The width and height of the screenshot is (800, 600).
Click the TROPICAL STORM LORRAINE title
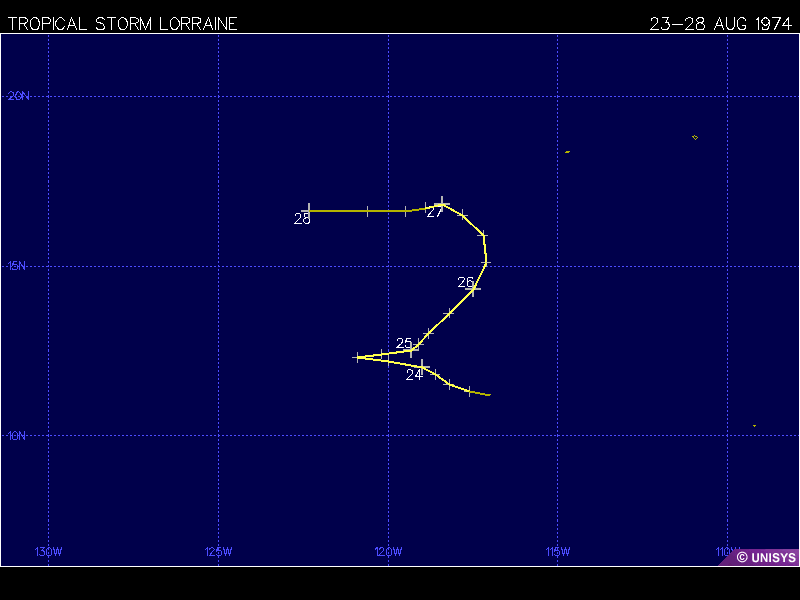[x=122, y=24]
